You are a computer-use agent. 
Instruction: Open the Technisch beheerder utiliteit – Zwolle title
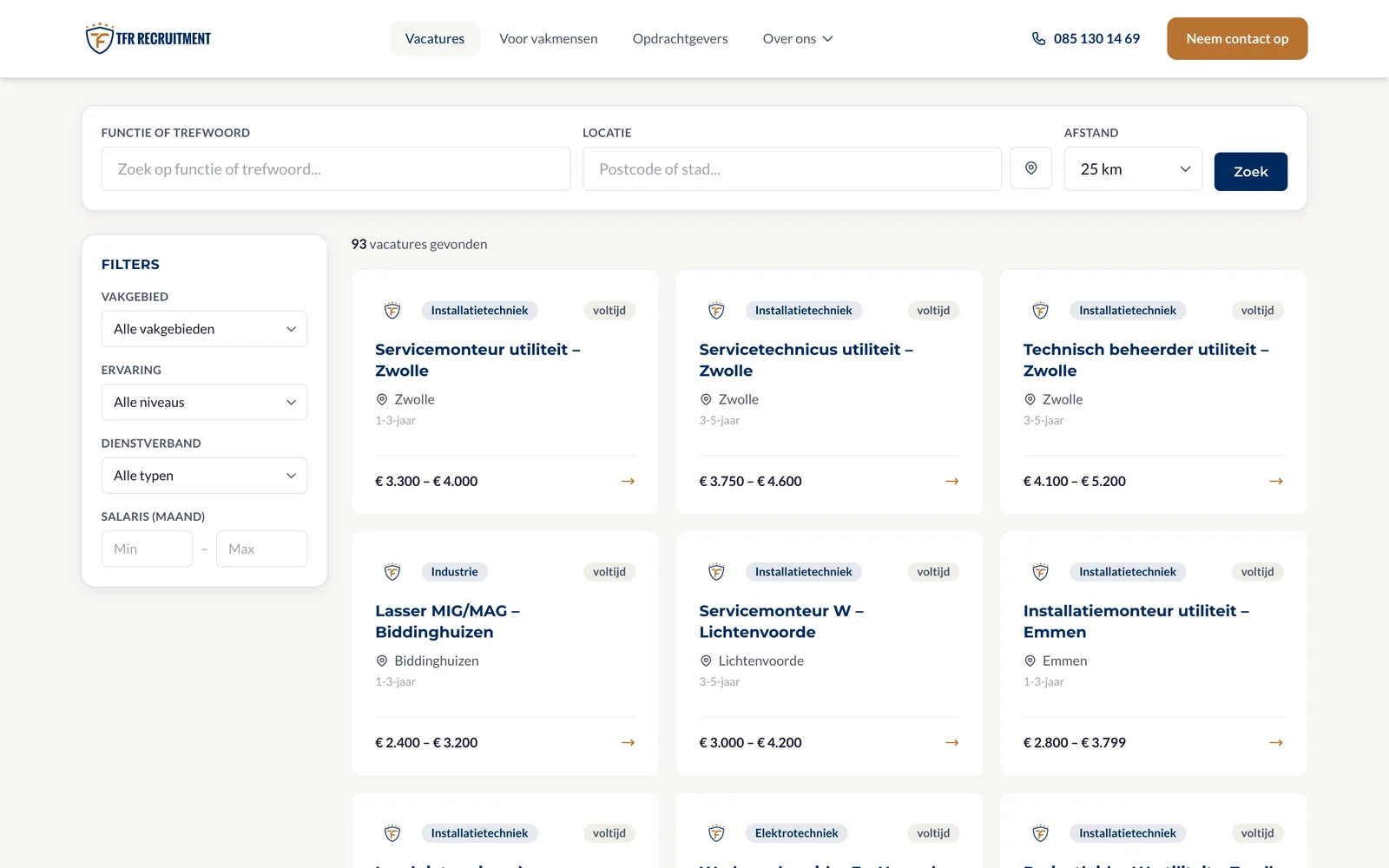pos(1146,360)
